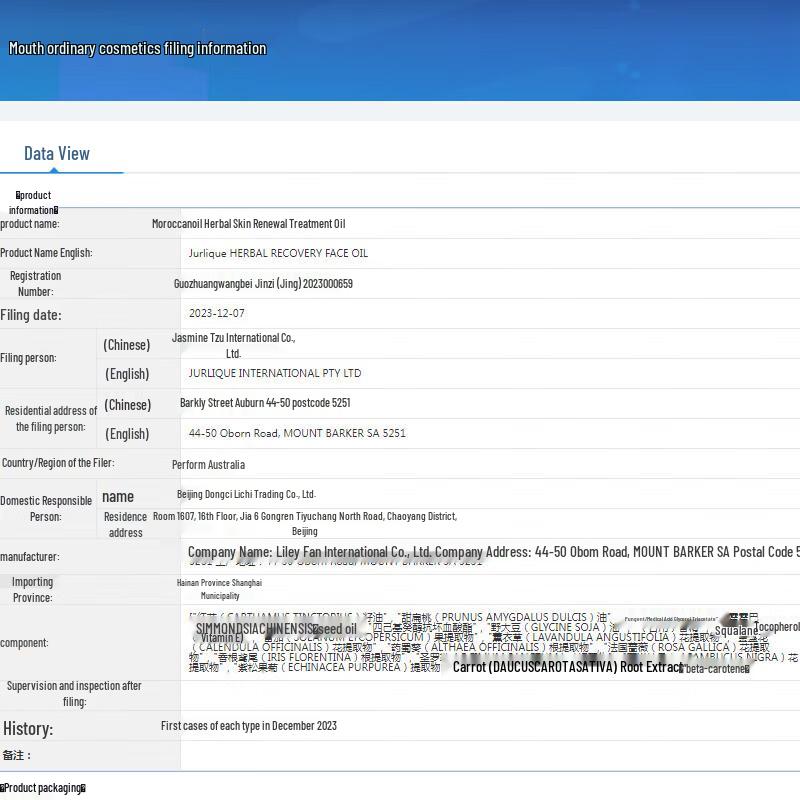
Task: Click the Perform Australia country value
Action: tap(208, 465)
